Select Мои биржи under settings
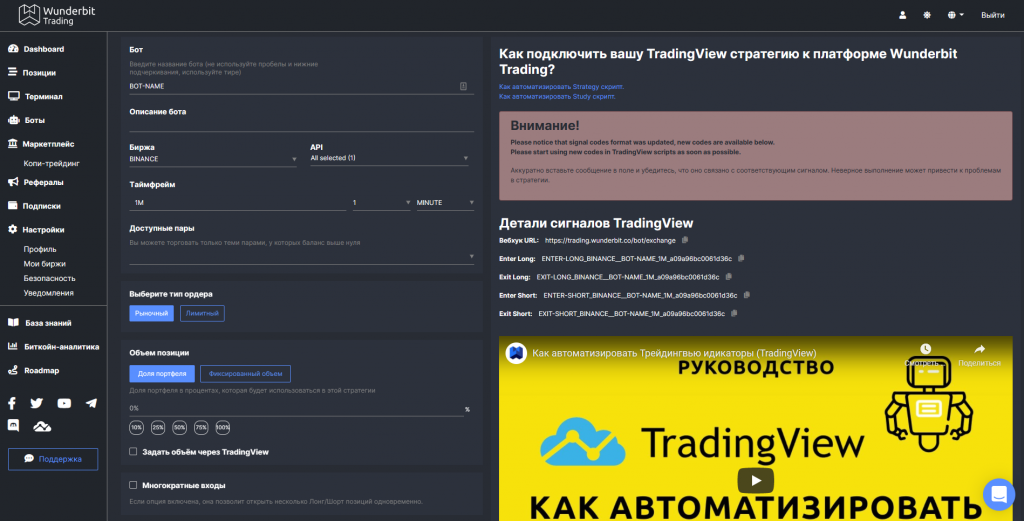Image resolution: width=1024 pixels, height=521 pixels. click(x=44, y=264)
